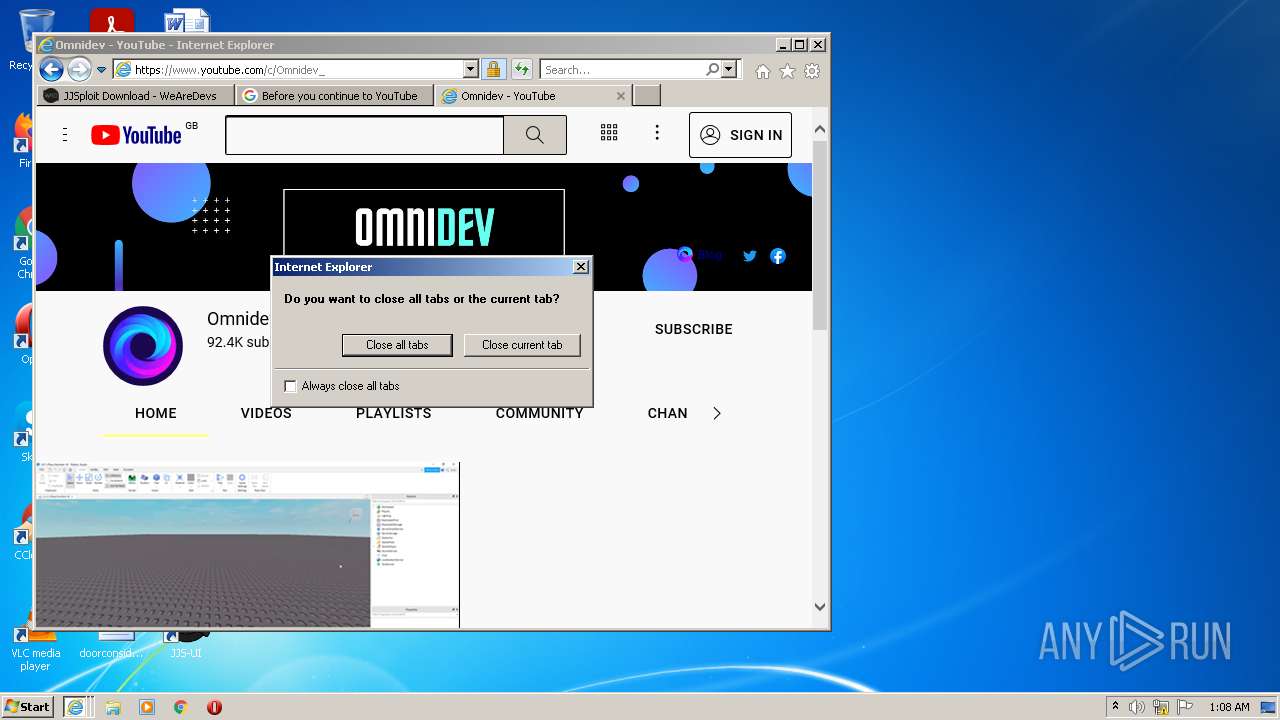
Task: Click the Facebook icon on the banner
Action: [778, 256]
